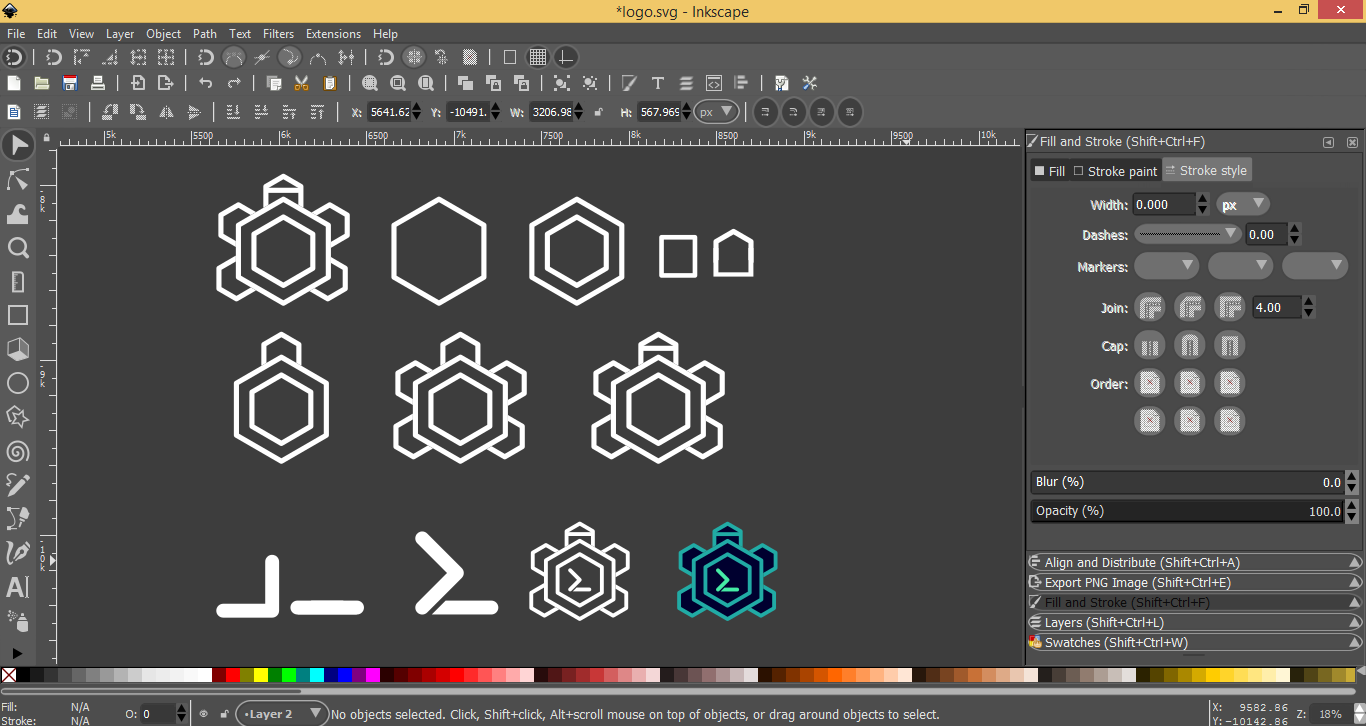Screen dimensions: 1366x726
Task: Open the File menu
Action: [16, 34]
